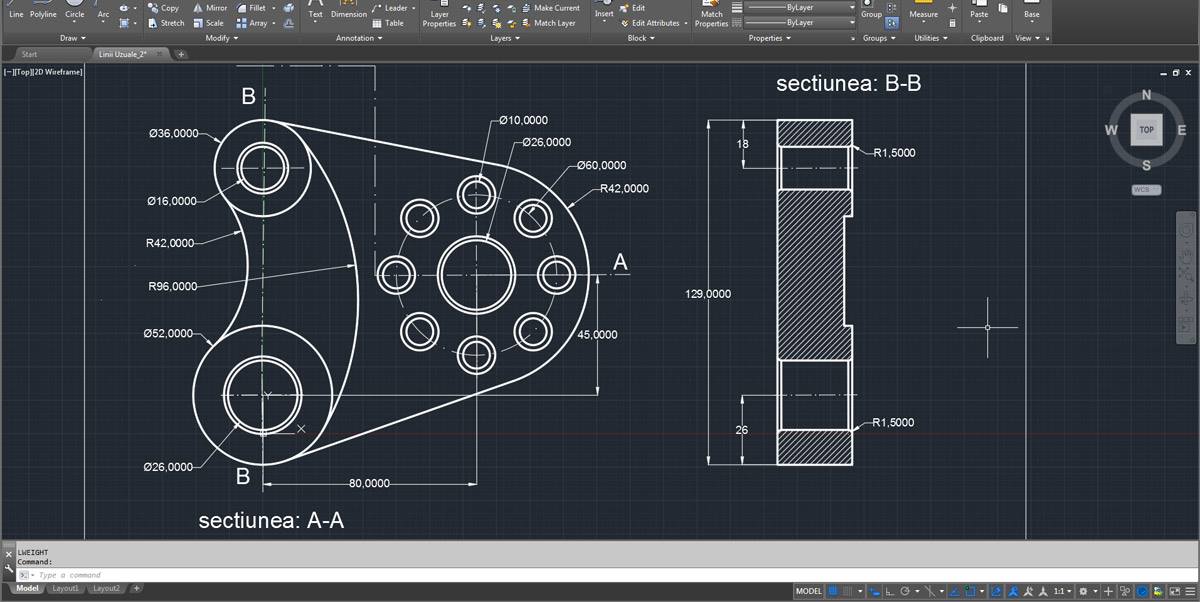Image resolution: width=1200 pixels, height=602 pixels.
Task: Click the N compass direction on ViewCube
Action: point(1146,95)
